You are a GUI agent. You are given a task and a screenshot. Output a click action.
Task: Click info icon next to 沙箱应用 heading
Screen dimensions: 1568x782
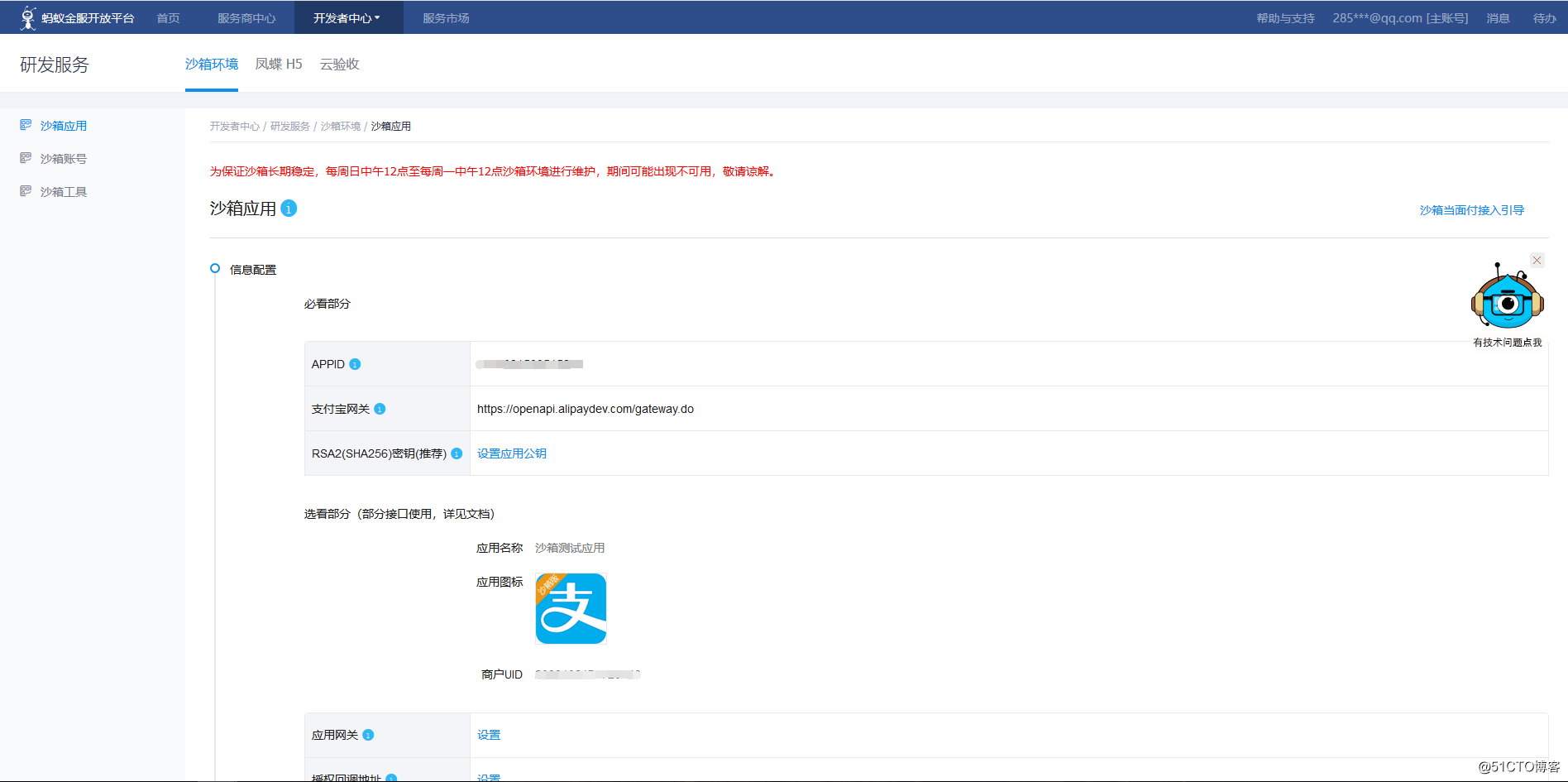(289, 209)
